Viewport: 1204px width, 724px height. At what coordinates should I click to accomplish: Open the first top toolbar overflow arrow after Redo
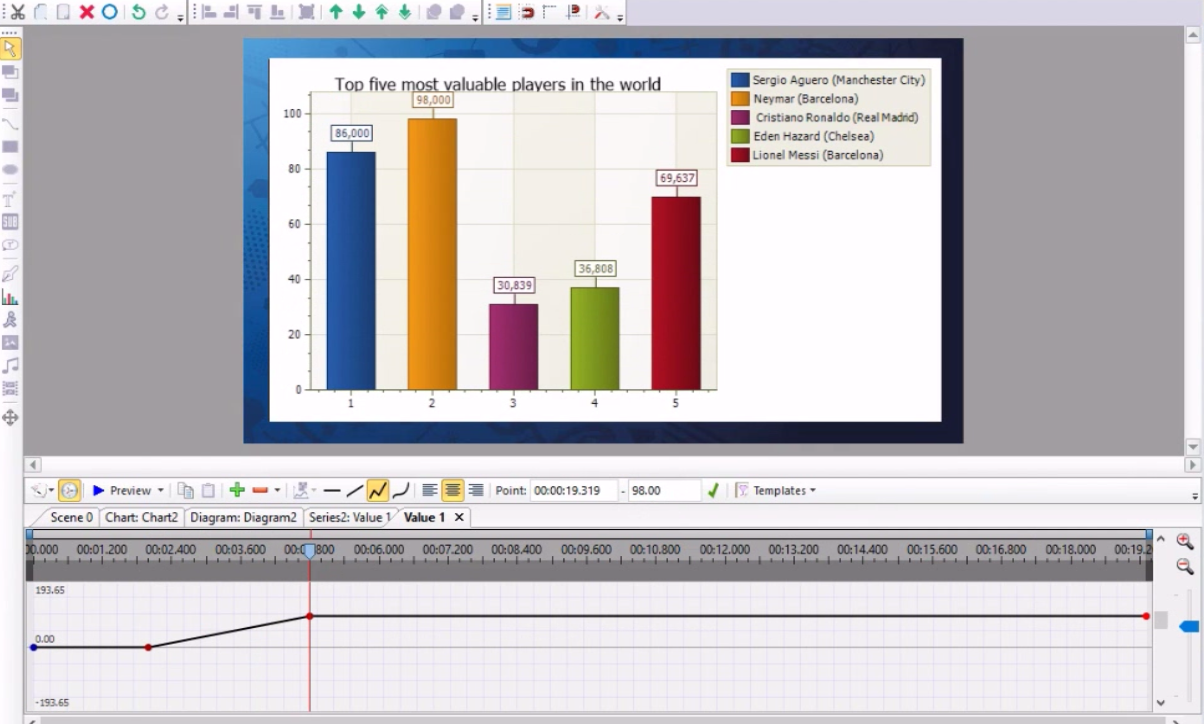[x=180, y=16]
